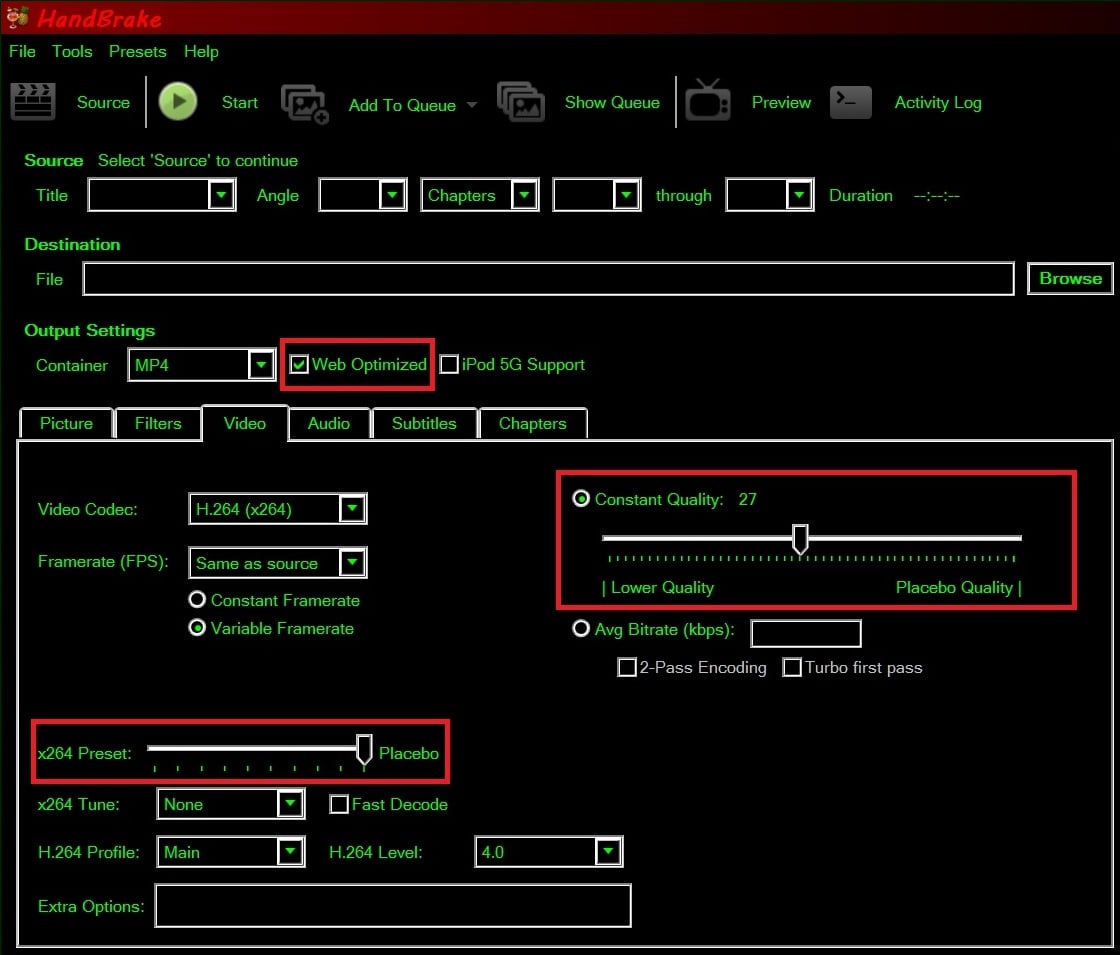Click the Activity Log label
The image size is (1120, 955).
click(x=938, y=103)
